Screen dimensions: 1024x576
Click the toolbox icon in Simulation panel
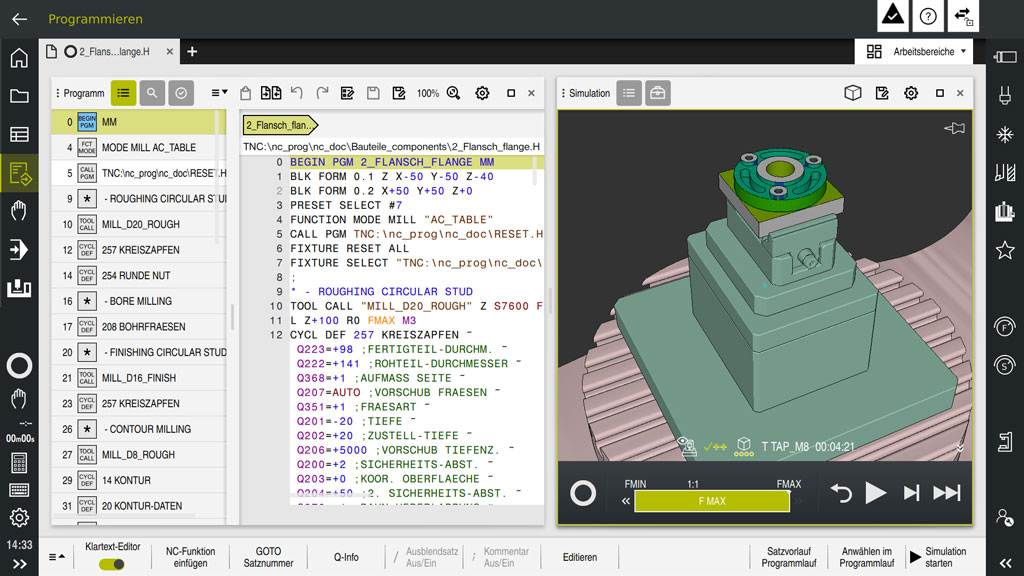click(658, 93)
